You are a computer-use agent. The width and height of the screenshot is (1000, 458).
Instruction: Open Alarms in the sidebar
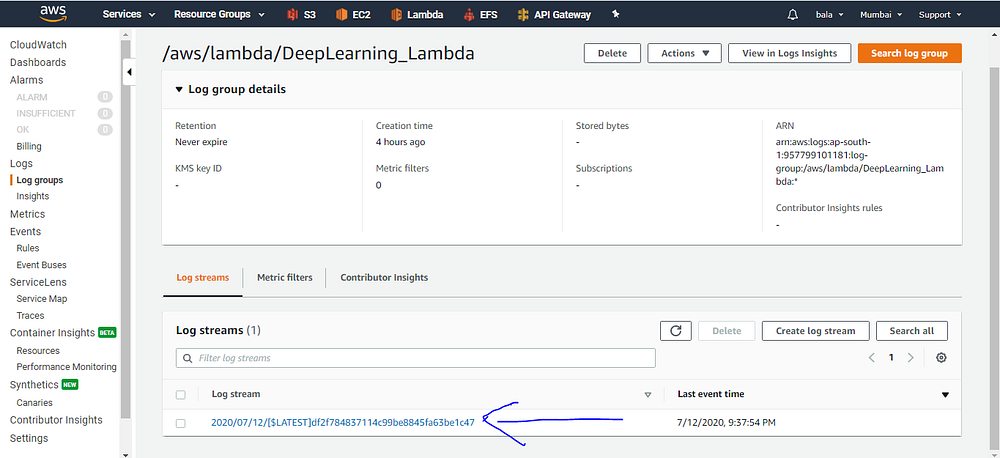pyautogui.click(x=27, y=80)
